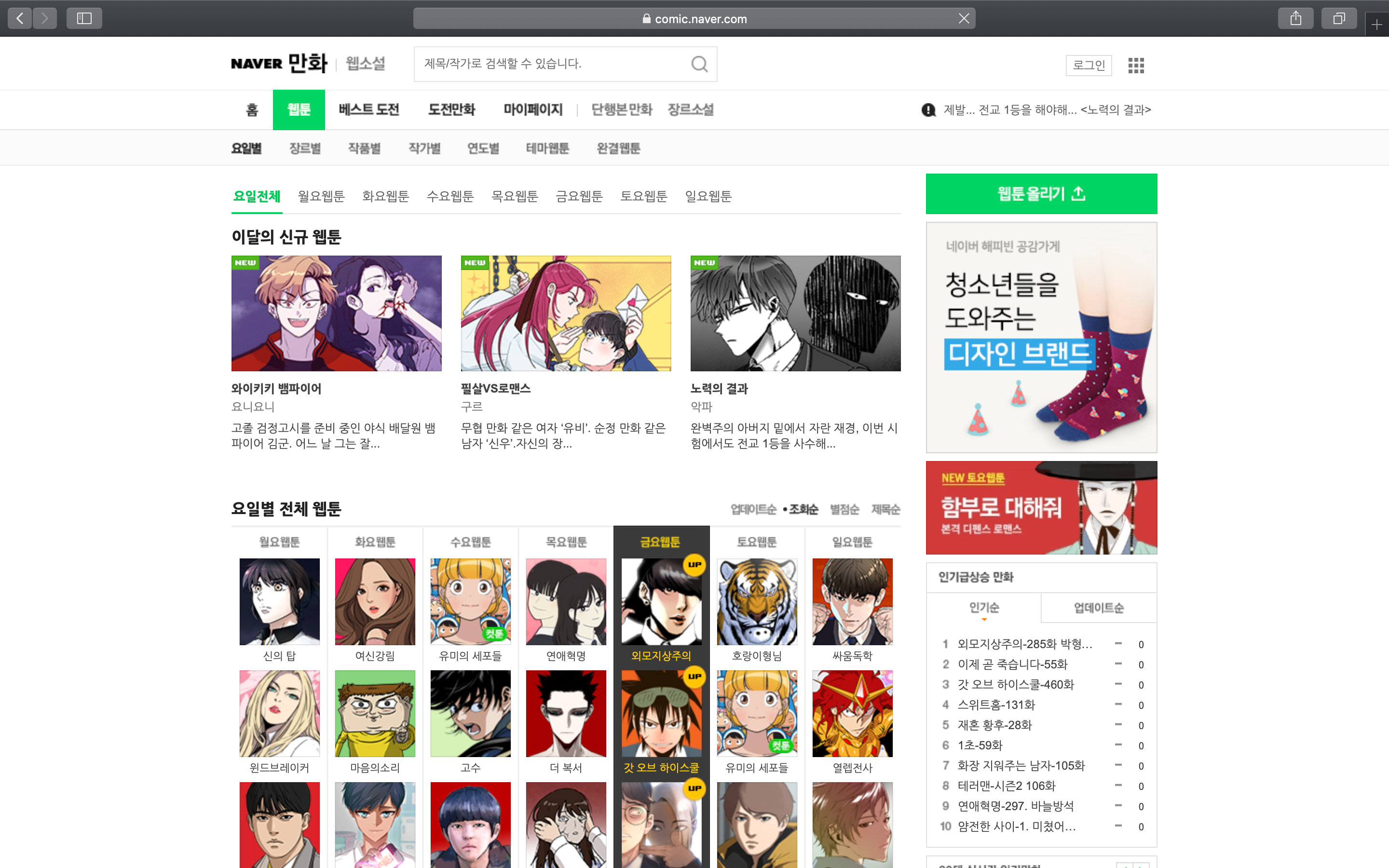Screen dimensions: 1389x868
Task: Open a new tab with plus icon
Action: coord(1376,25)
